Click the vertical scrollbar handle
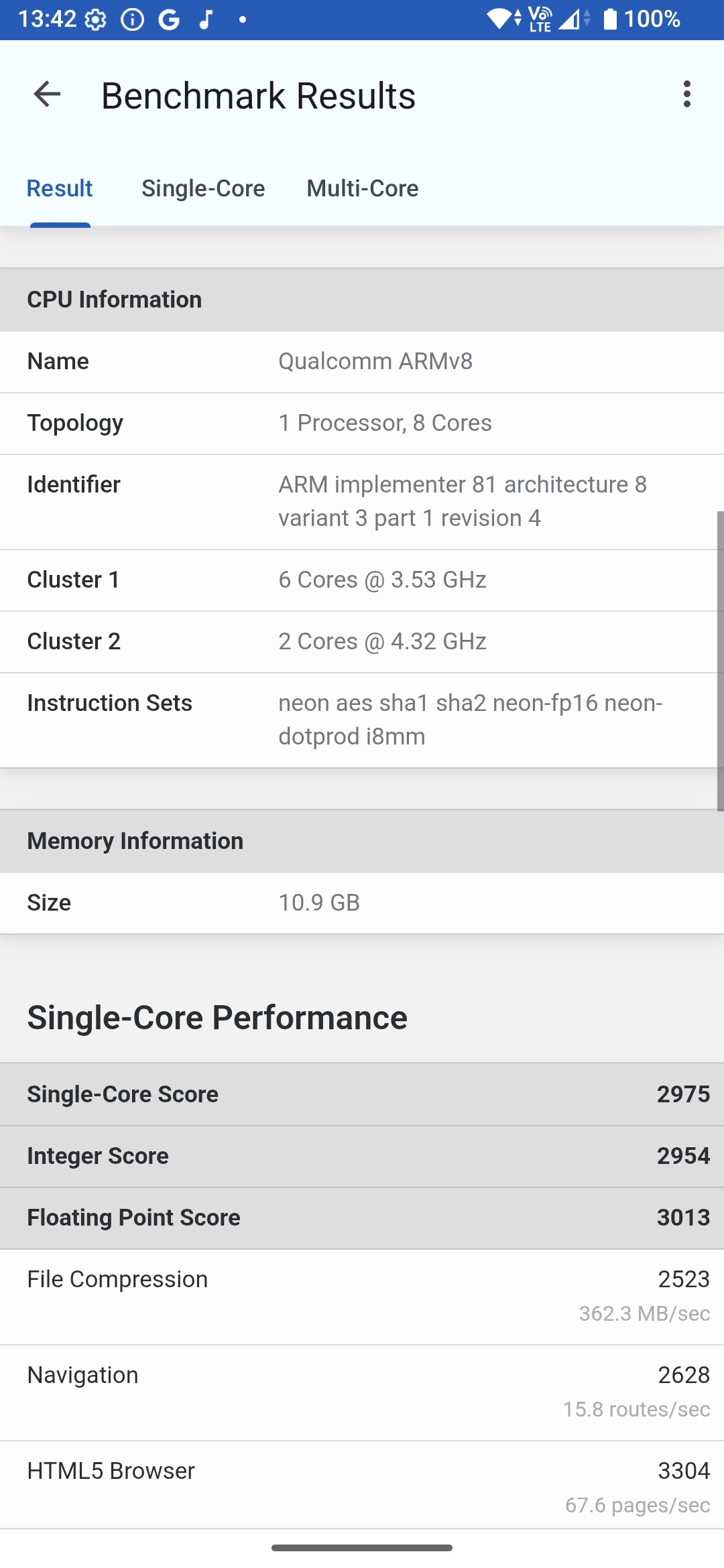 pos(720,661)
